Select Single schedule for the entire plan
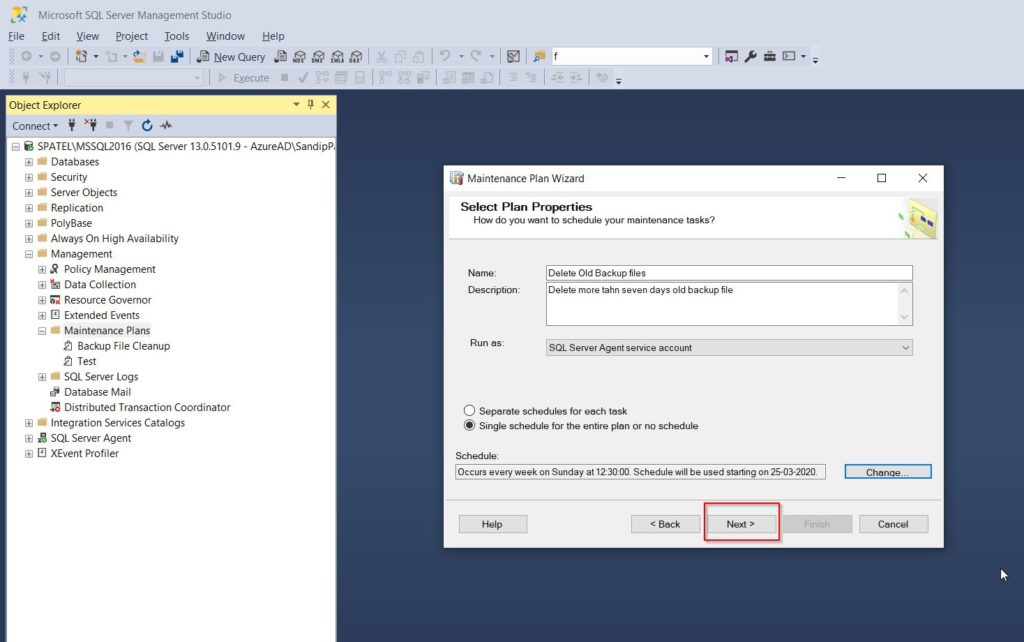This screenshot has width=1024, height=642. point(469,425)
